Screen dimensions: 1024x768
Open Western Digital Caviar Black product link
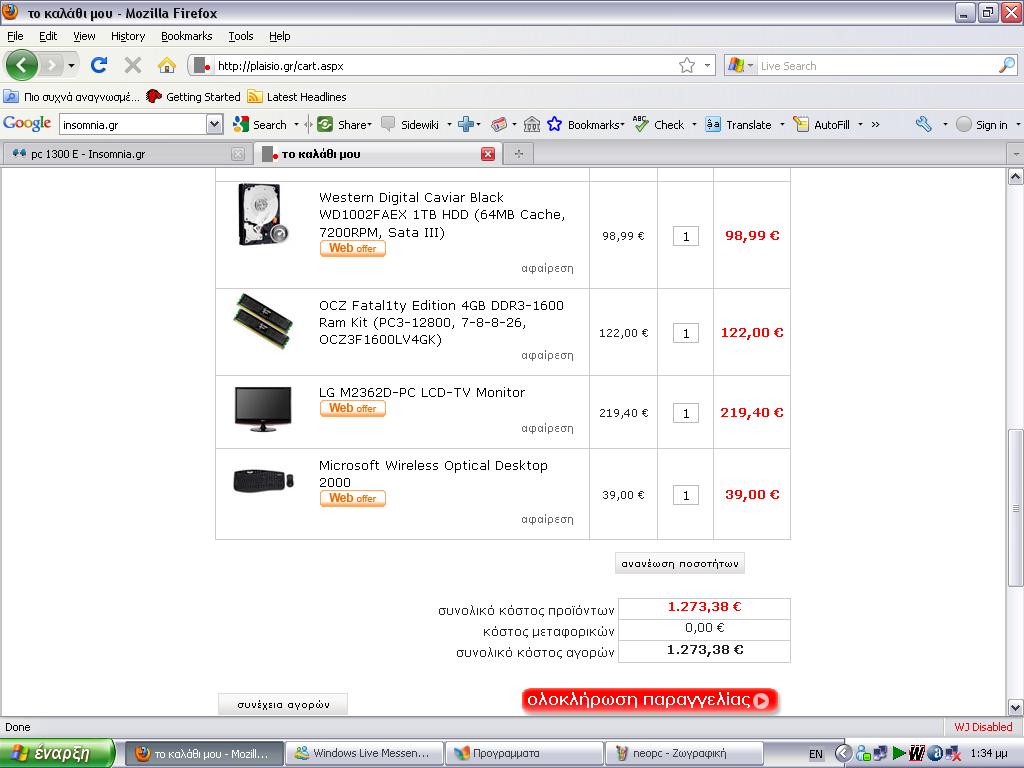coord(442,215)
